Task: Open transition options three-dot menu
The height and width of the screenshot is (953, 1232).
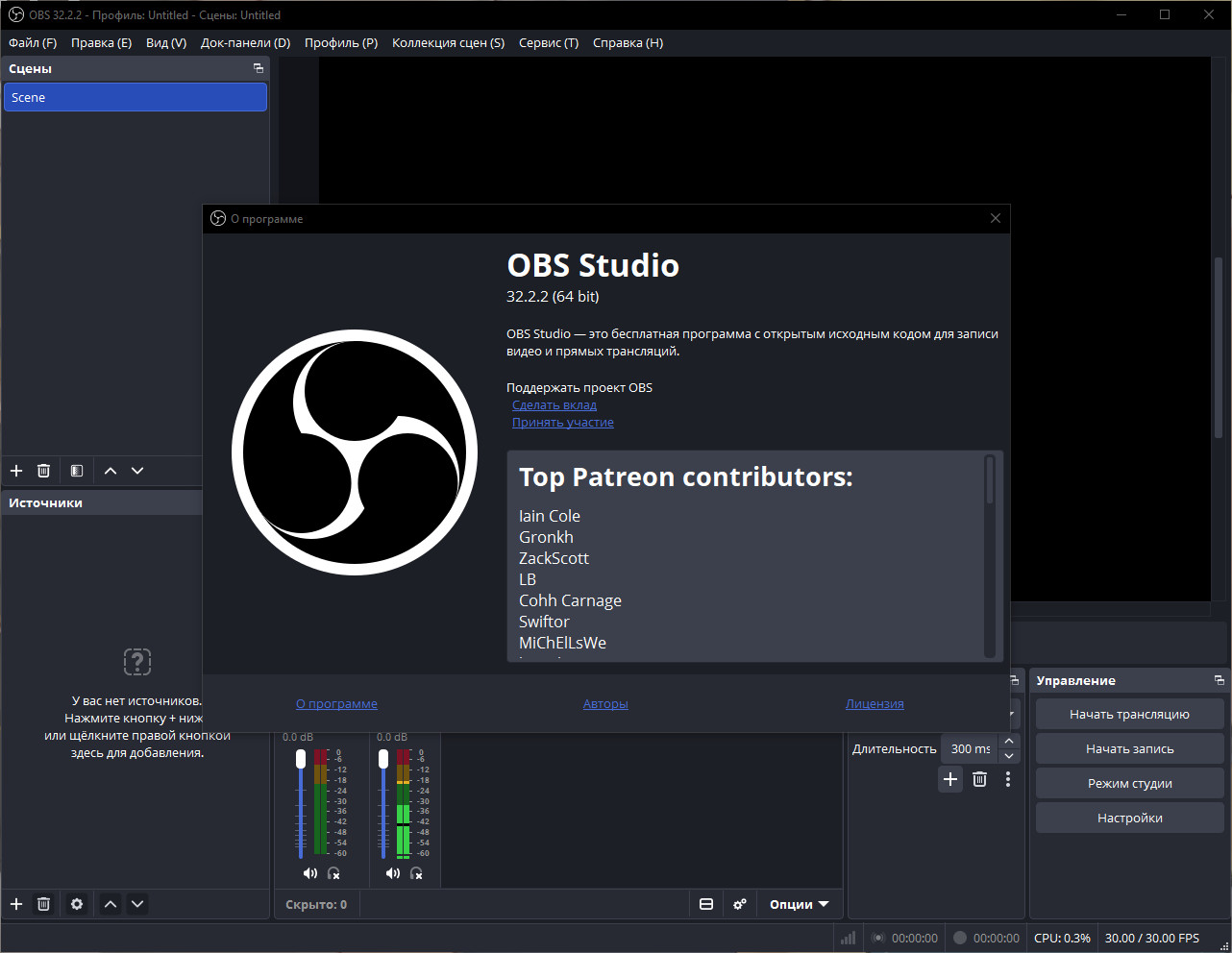Action: pos(1007,779)
